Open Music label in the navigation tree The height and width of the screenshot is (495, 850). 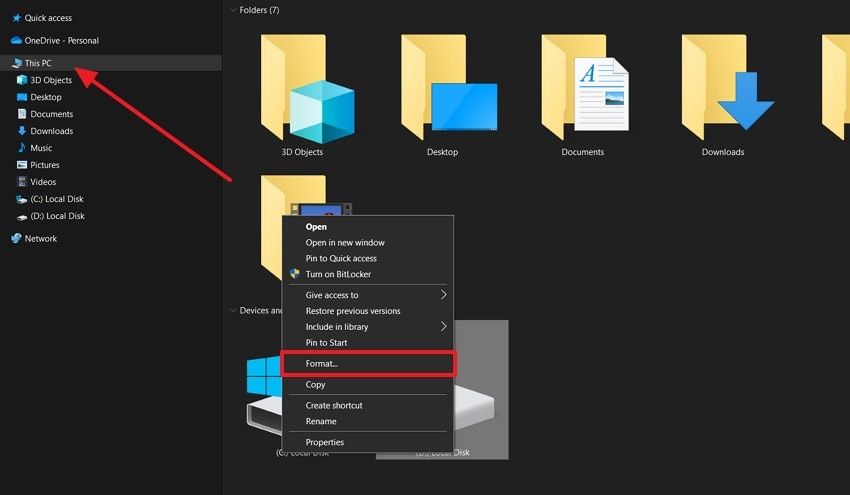coord(41,147)
